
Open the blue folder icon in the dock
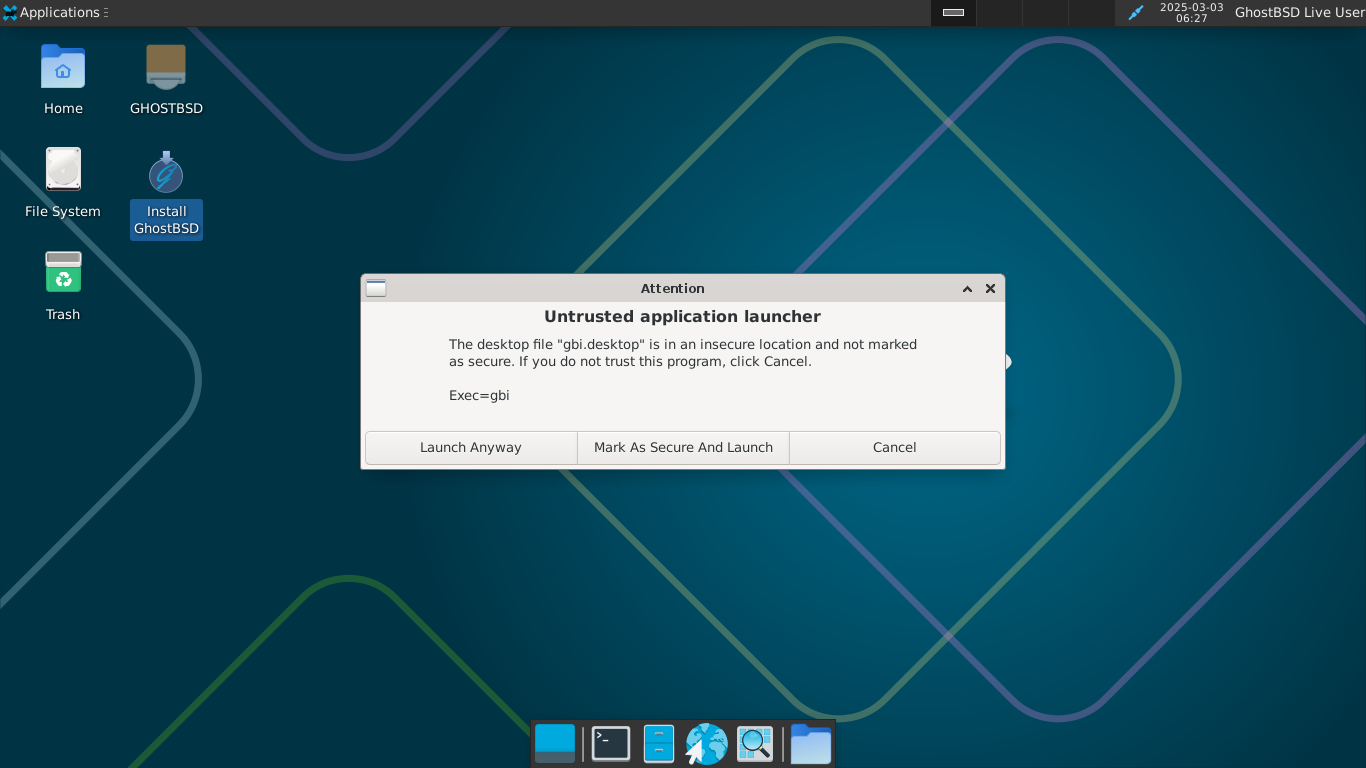coord(811,744)
